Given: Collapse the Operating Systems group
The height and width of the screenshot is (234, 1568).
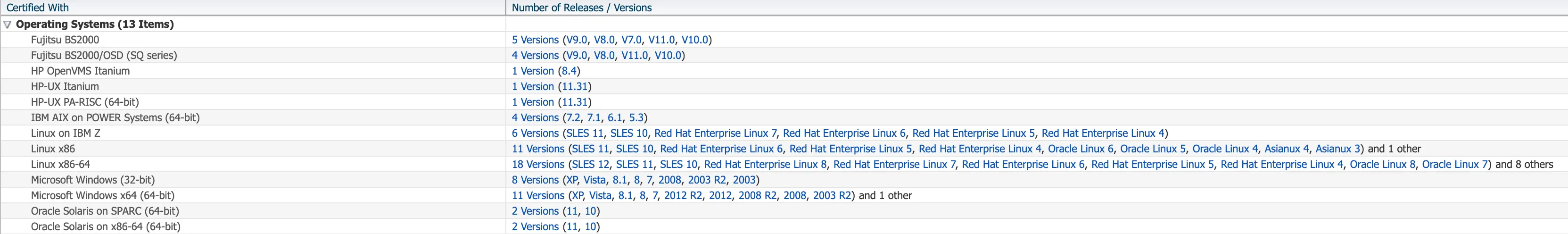Looking at the screenshot, I should (x=7, y=25).
